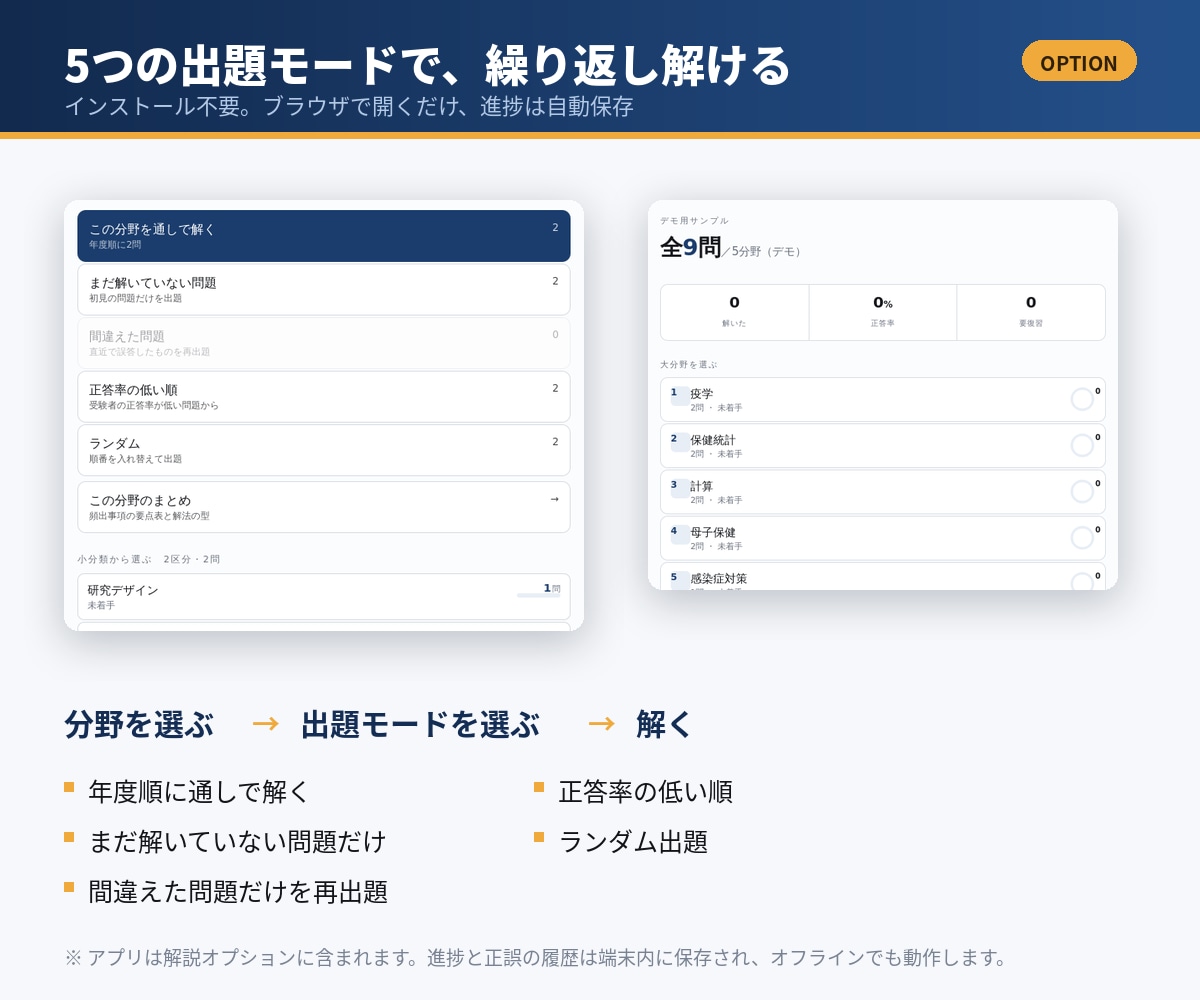1200x1000 pixels.
Task: Select 'ランダム' mode button
Action: tap(324, 450)
